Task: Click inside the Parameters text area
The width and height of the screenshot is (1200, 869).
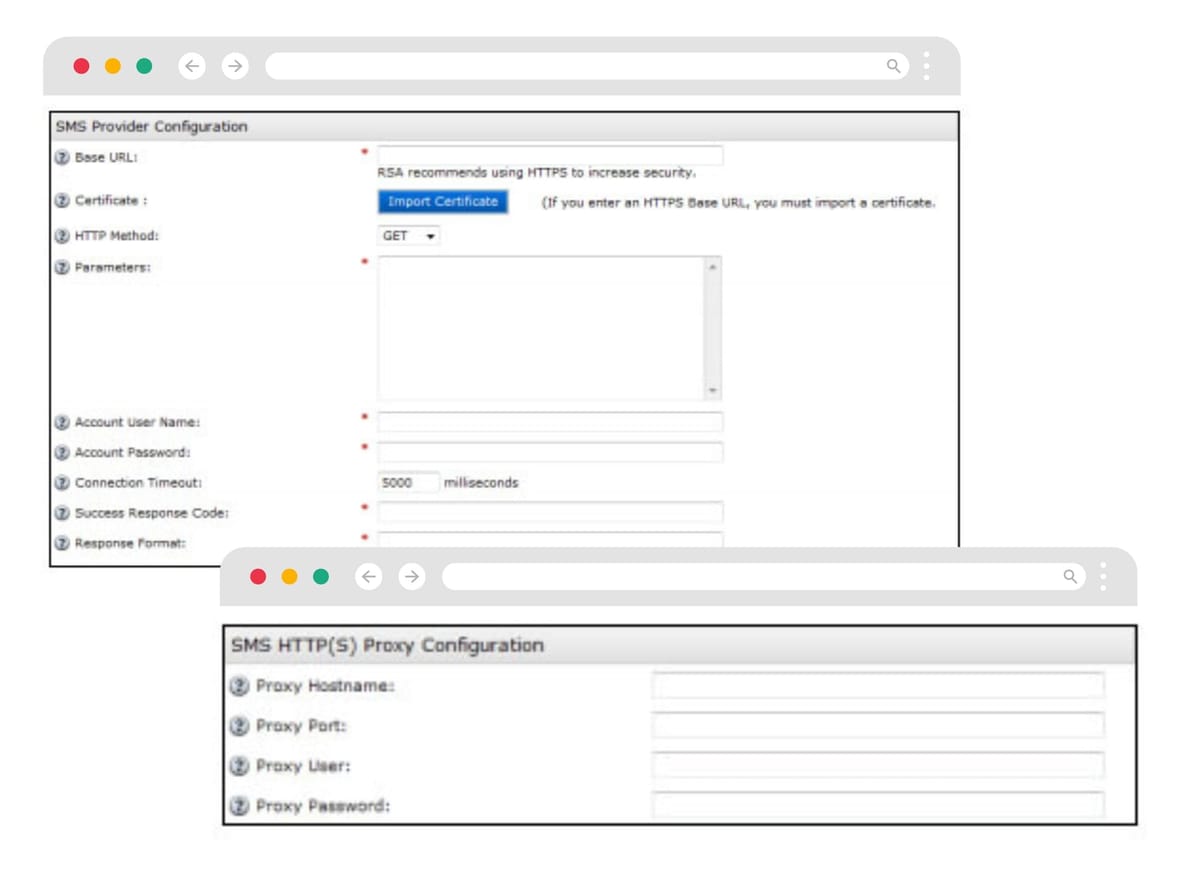Action: click(x=540, y=328)
